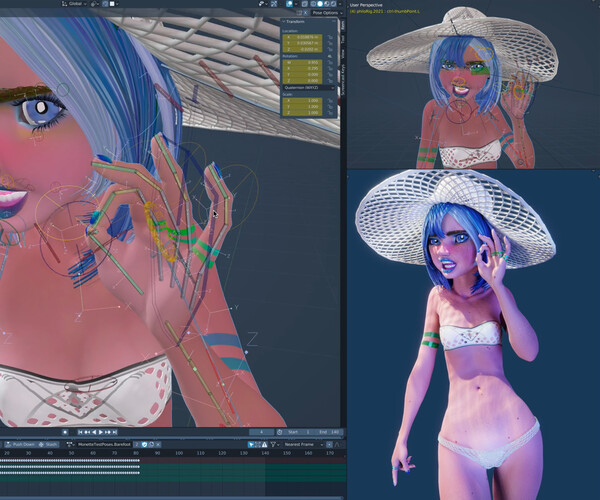Edit the Start frame field

coord(298,432)
